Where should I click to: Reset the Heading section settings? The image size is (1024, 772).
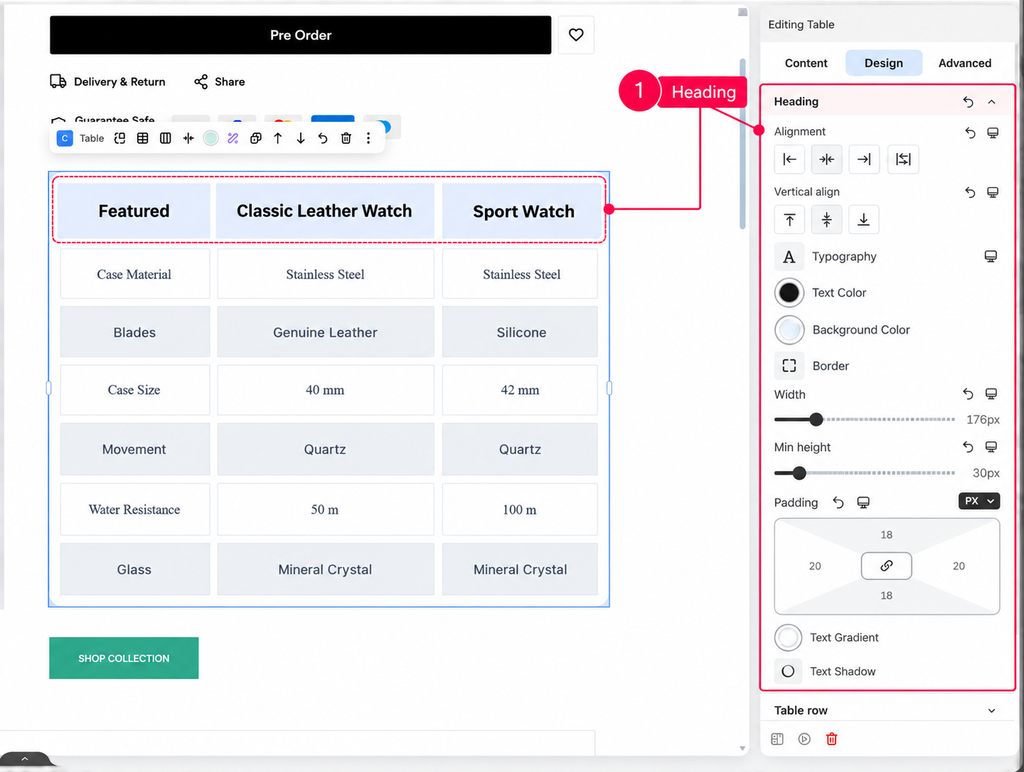pyautogui.click(x=968, y=102)
